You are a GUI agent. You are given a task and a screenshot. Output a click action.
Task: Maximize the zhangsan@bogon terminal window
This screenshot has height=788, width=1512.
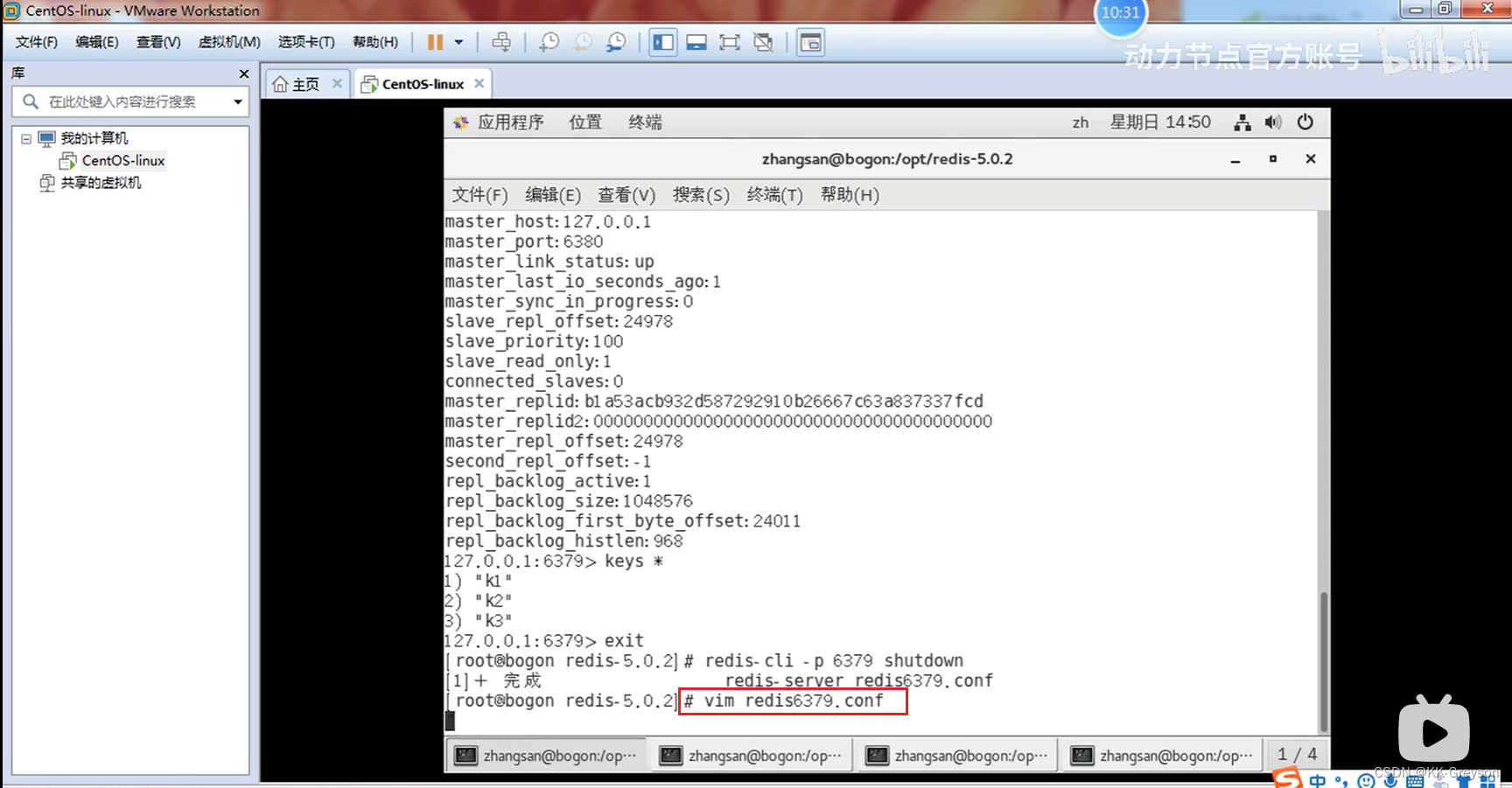1273,159
